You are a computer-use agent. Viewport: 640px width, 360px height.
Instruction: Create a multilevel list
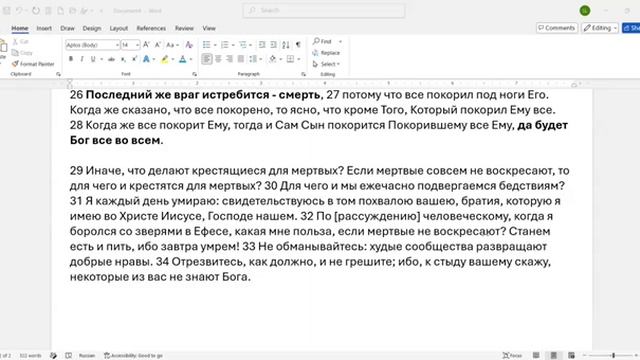(243, 44)
